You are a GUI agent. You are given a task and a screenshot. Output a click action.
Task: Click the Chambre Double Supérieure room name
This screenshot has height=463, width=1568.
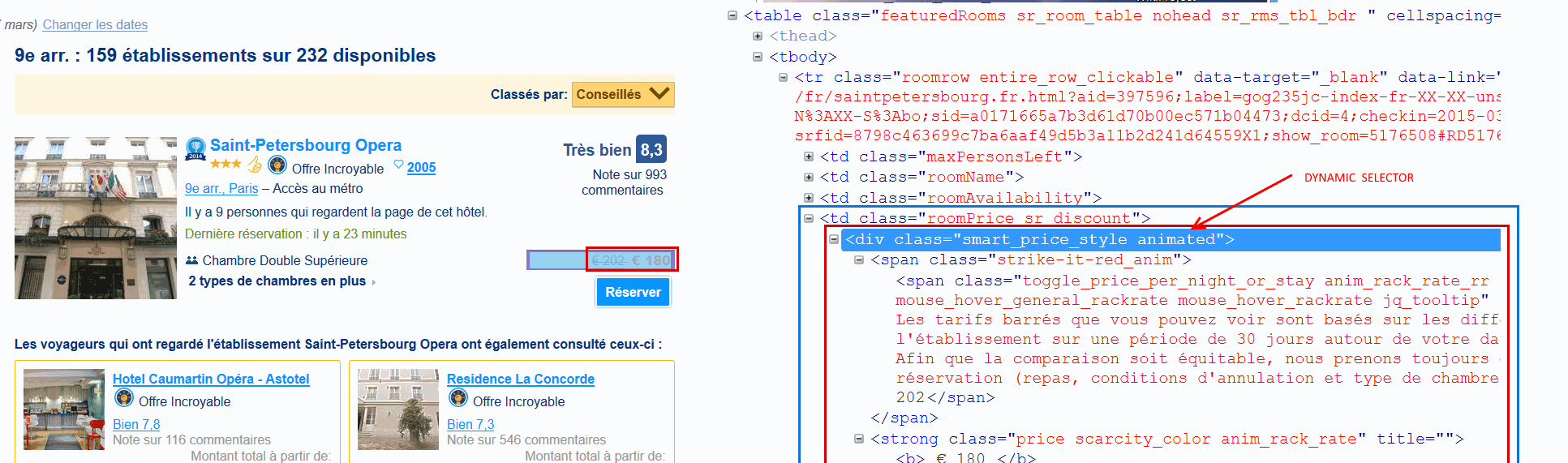(285, 260)
